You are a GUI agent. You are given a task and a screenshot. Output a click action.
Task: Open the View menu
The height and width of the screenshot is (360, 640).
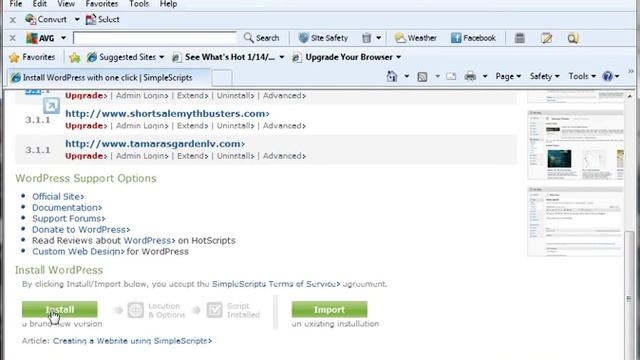[x=66, y=4]
